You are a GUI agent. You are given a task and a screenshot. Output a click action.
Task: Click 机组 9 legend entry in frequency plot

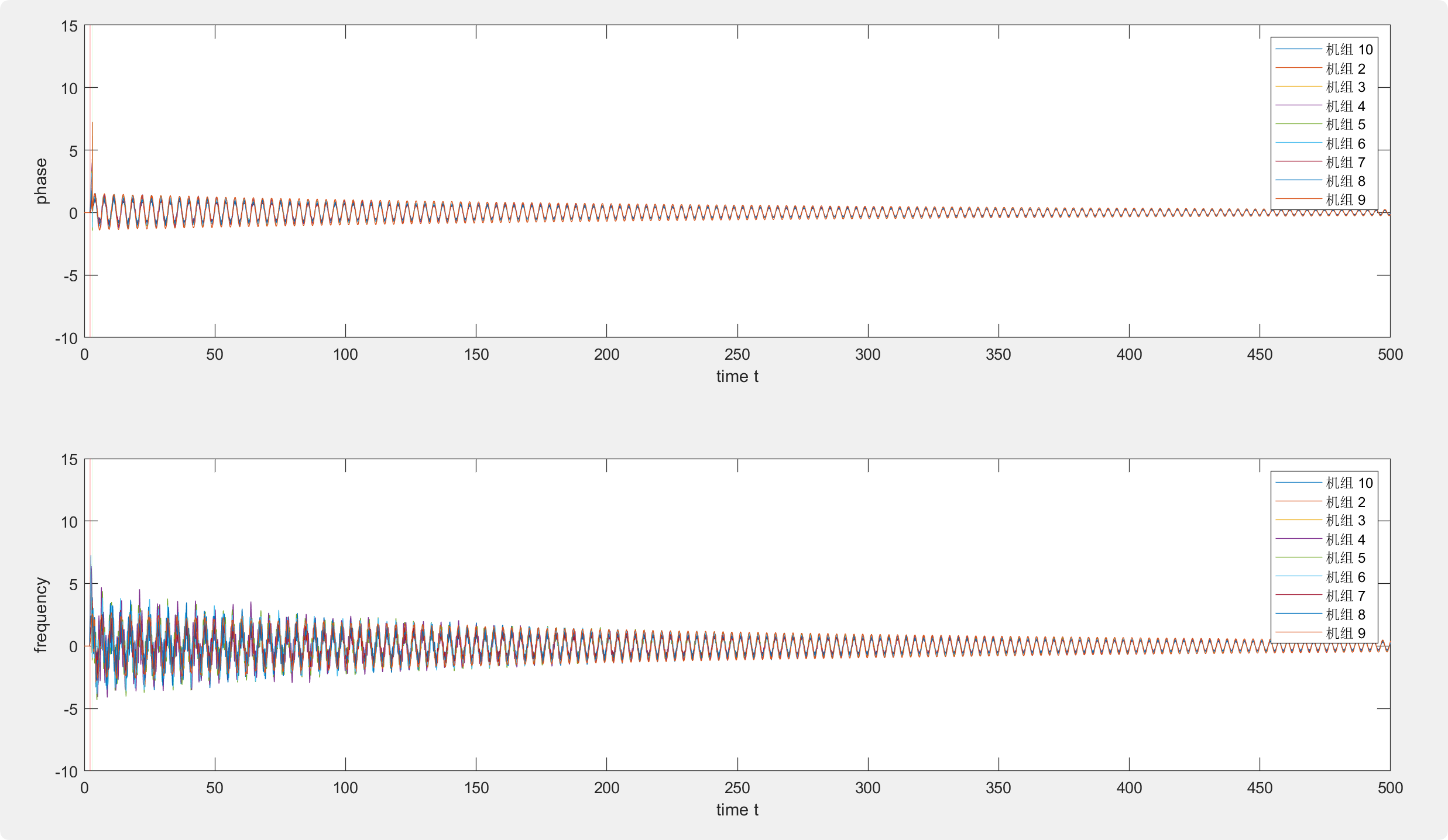(x=1345, y=634)
